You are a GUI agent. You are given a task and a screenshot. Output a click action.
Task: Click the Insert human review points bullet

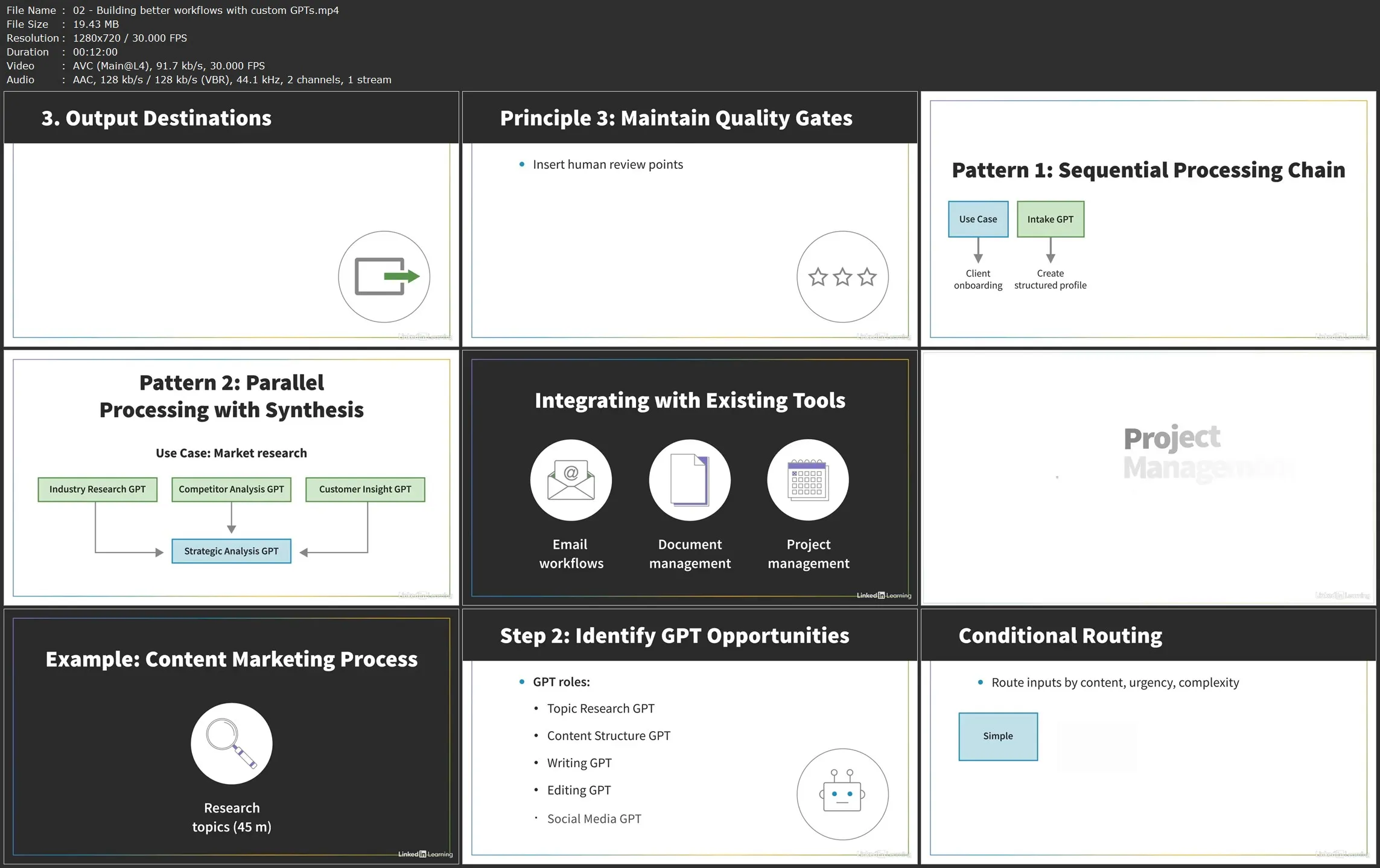(608, 165)
